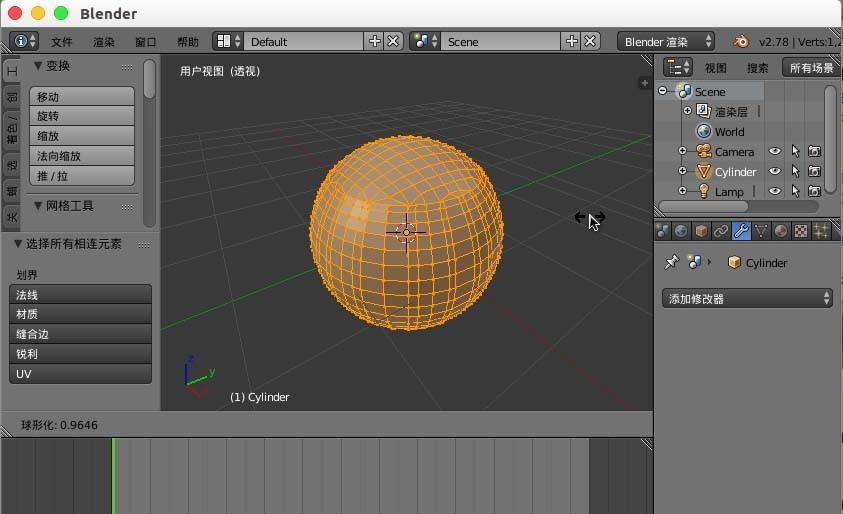
Task: Toggle the 材质 delimit option
Action: [80, 314]
